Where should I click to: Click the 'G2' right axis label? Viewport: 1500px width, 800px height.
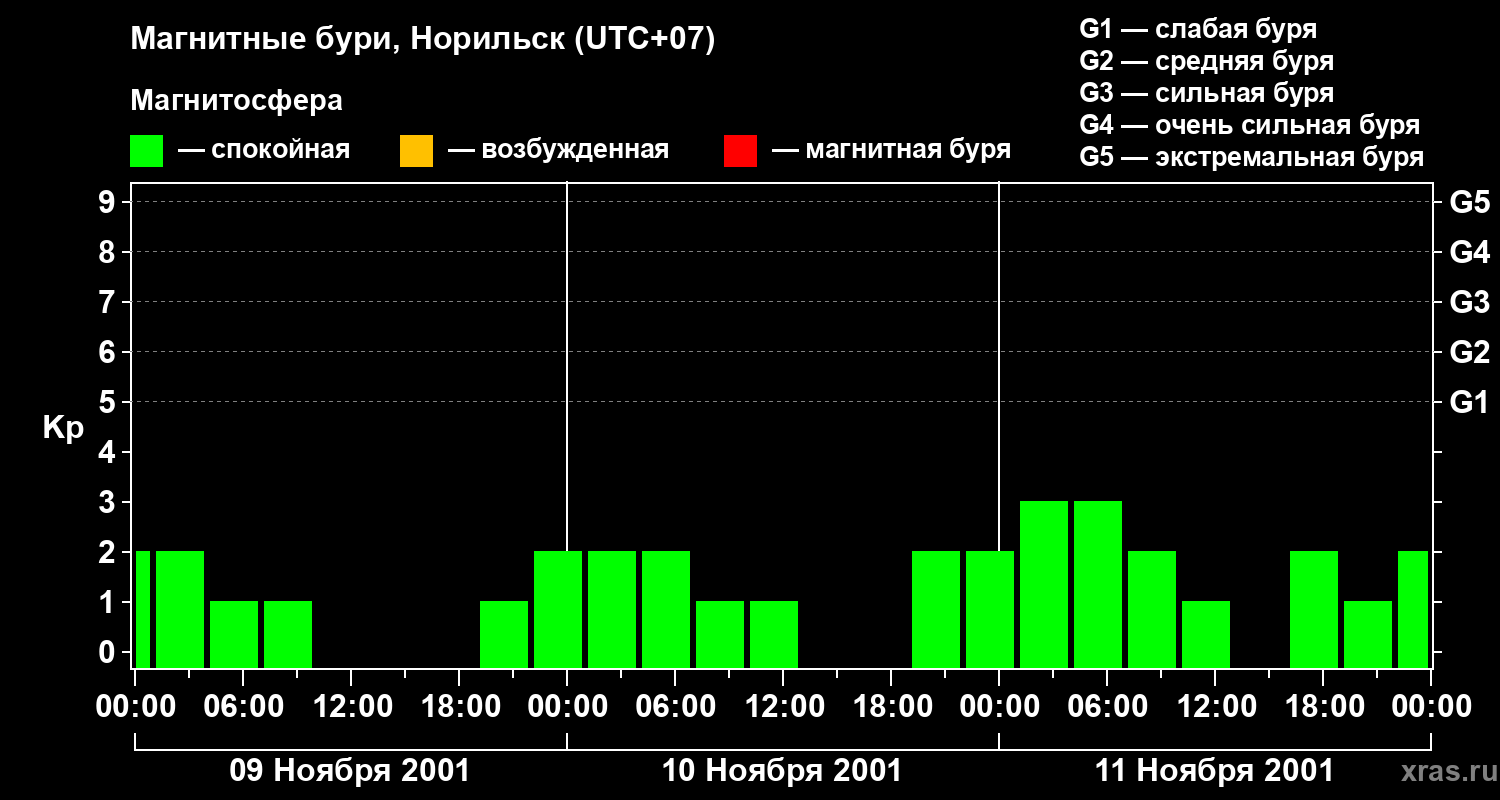[x=1470, y=352]
